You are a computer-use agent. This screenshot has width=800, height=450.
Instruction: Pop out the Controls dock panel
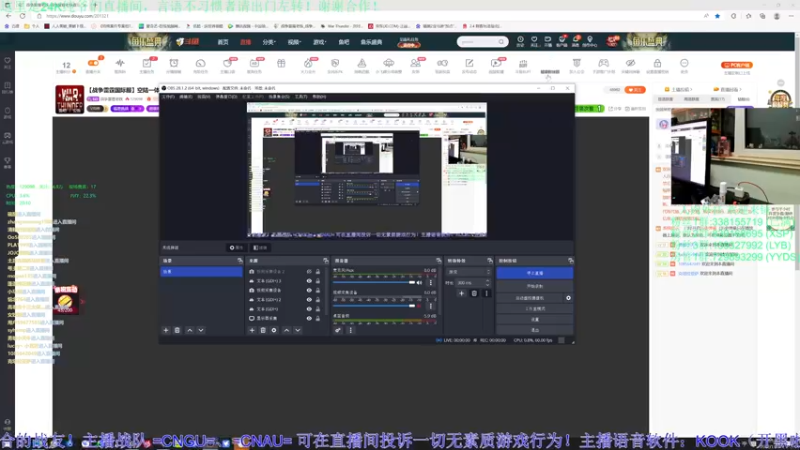570,261
